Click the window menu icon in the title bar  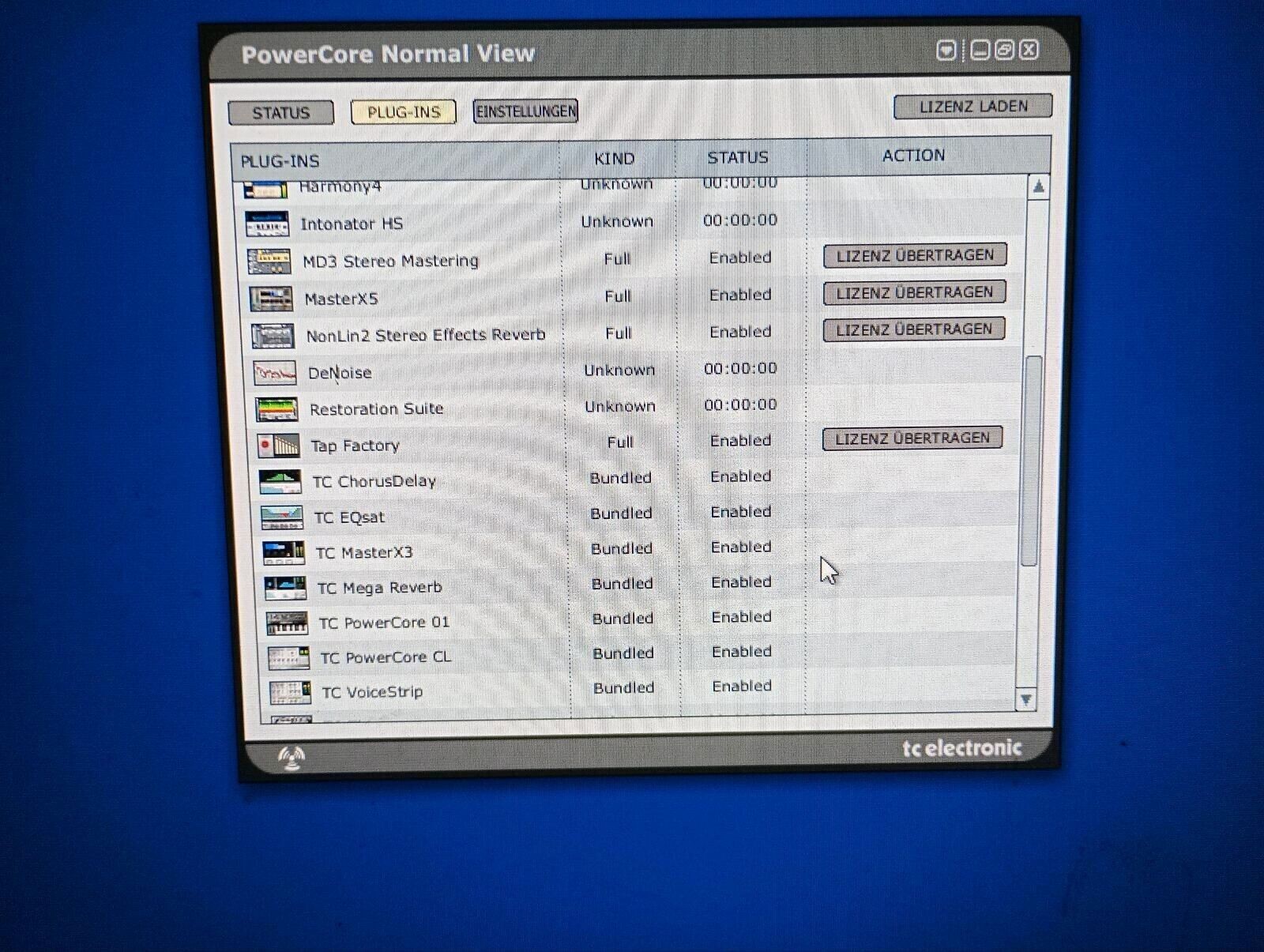click(946, 51)
